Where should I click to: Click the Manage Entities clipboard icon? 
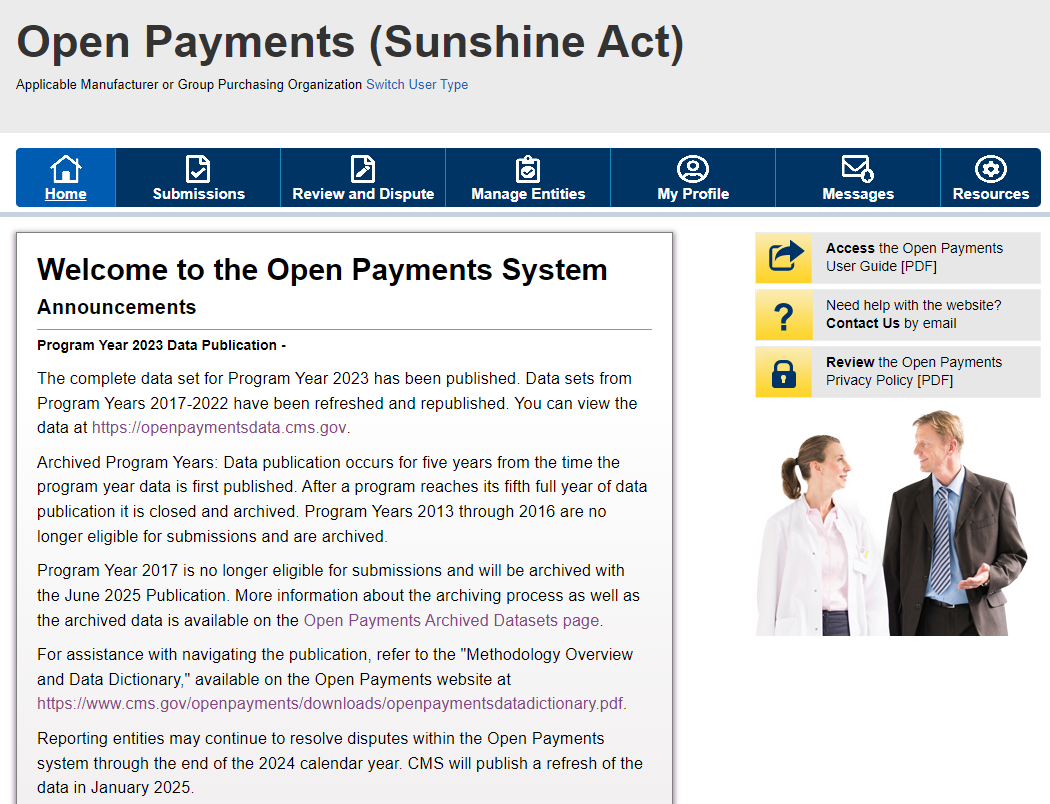coord(528,169)
